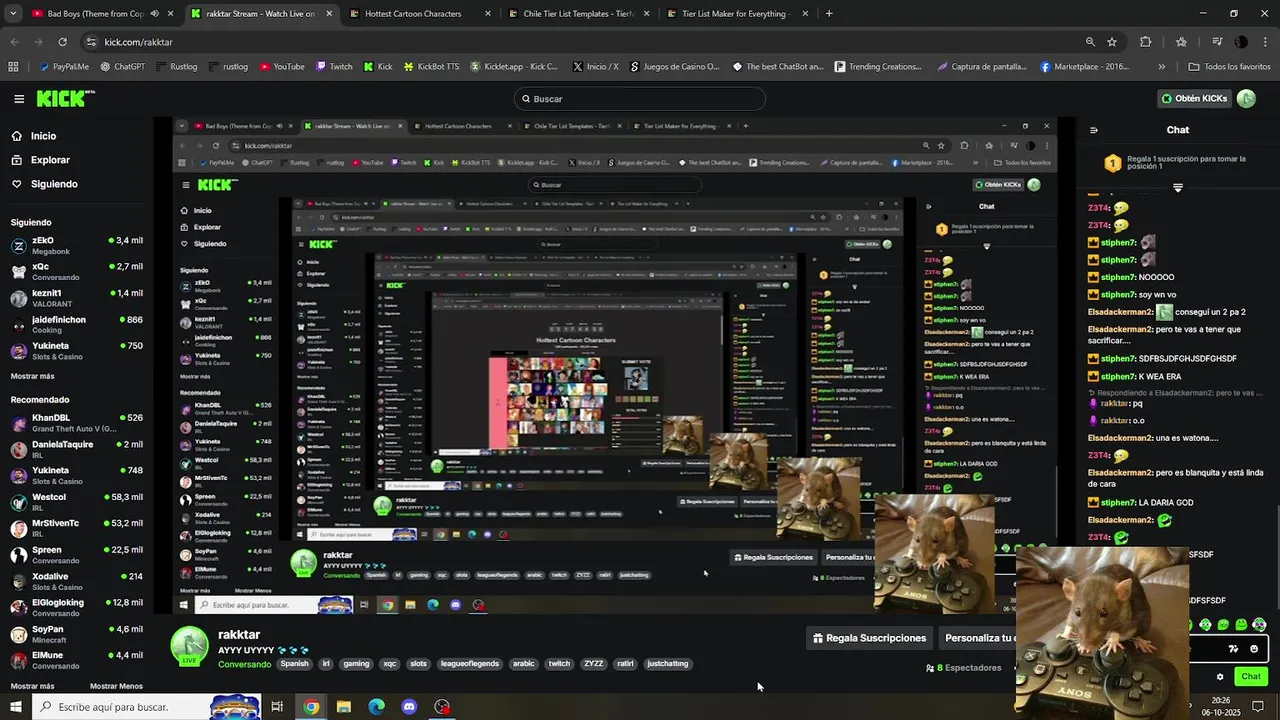
Task: Expand the gift leaderboard arrow under the banner
Action: pyautogui.click(x=1177, y=188)
